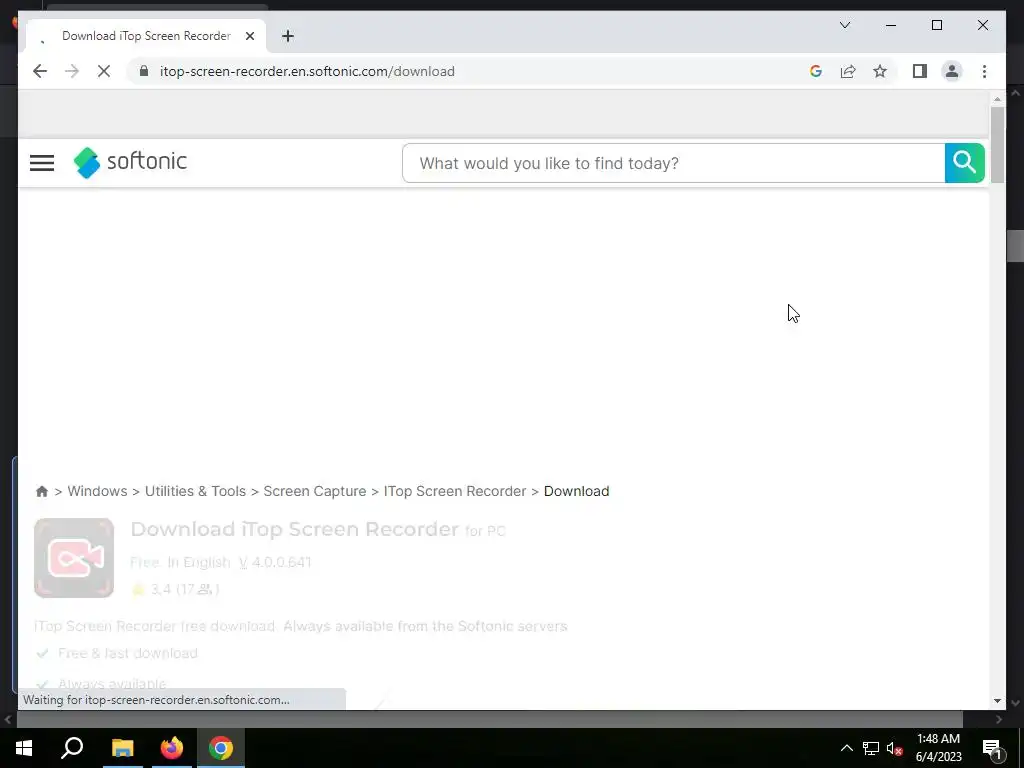Click the page vertical scrollbar thumb
Image resolution: width=1024 pixels, height=768 pixels.
997,145
